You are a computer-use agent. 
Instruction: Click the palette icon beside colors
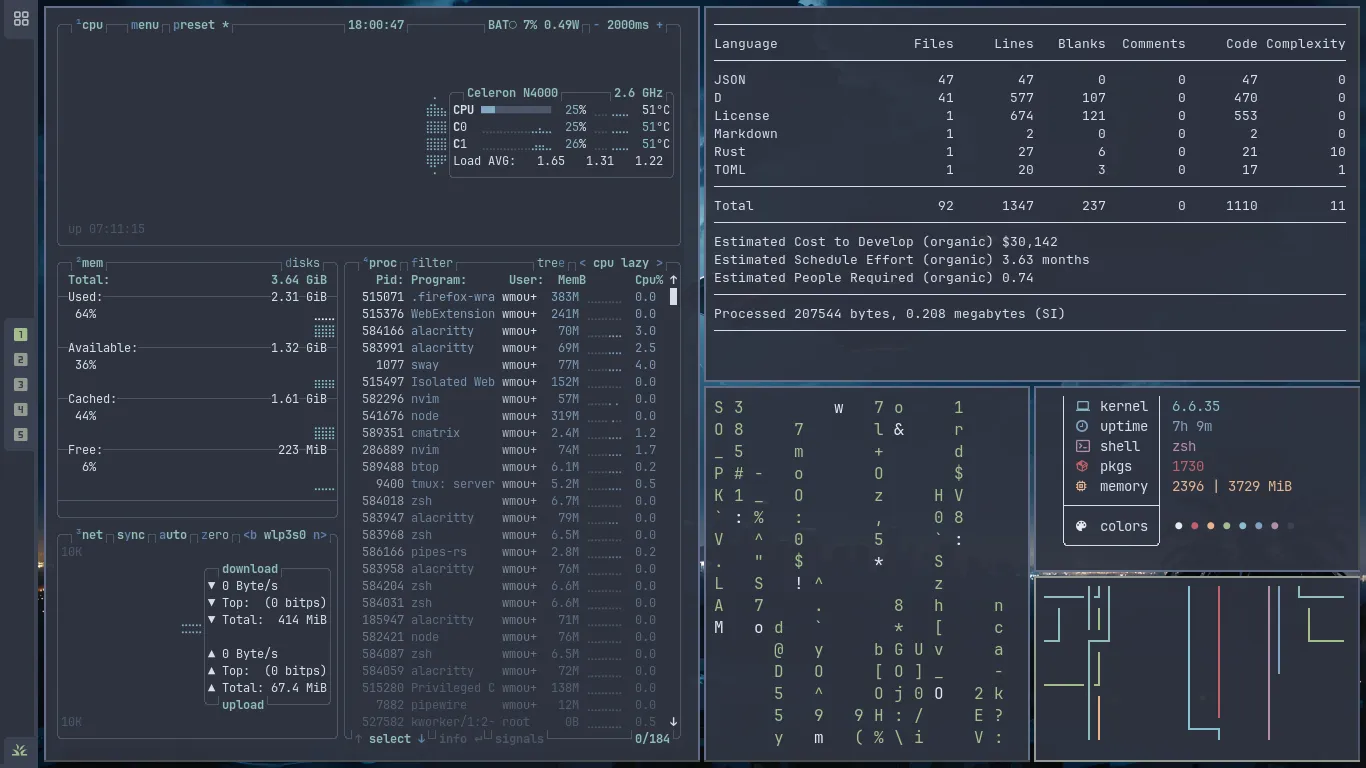tap(1081, 526)
